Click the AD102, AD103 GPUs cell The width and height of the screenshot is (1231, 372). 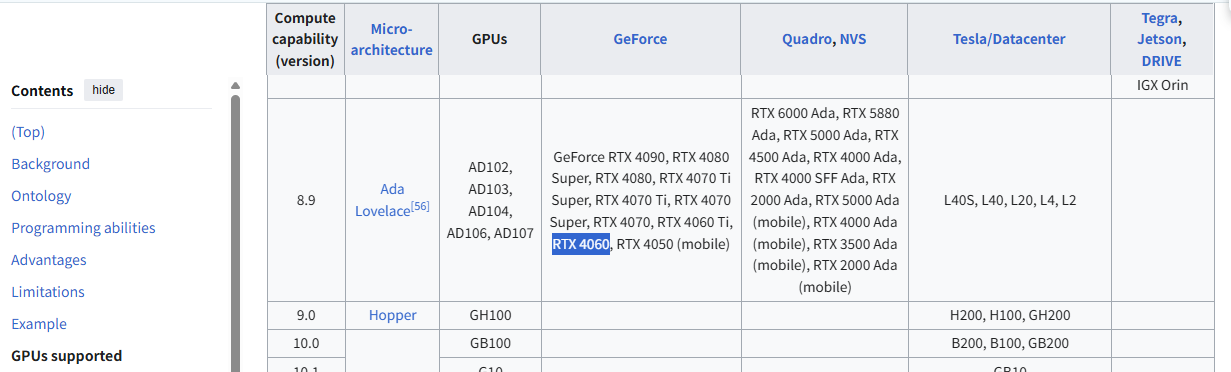point(490,200)
